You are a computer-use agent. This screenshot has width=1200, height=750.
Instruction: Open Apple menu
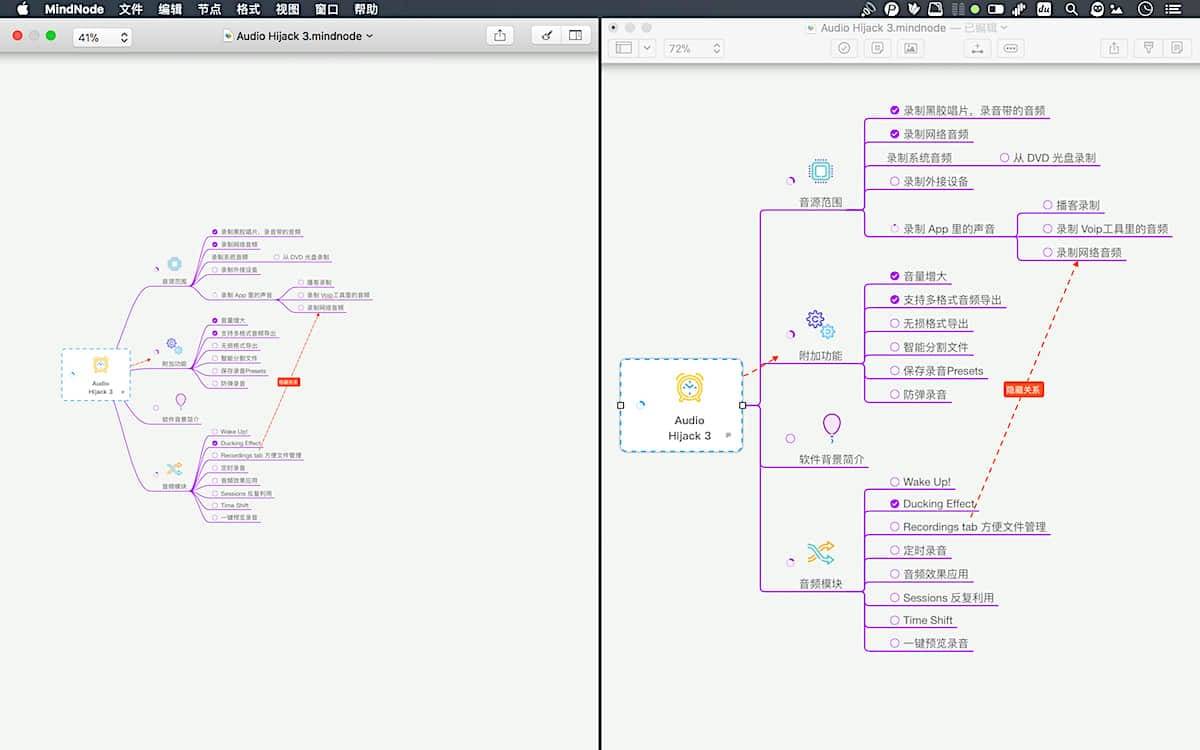[x=22, y=9]
